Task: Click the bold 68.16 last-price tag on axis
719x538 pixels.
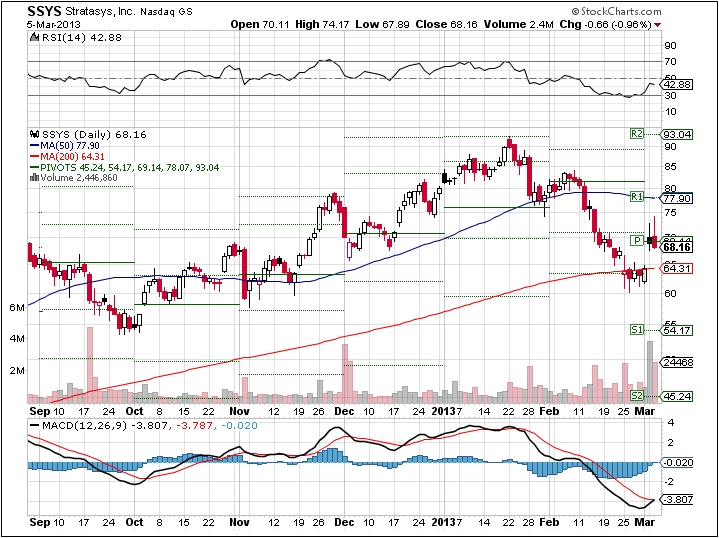Action: [678, 248]
